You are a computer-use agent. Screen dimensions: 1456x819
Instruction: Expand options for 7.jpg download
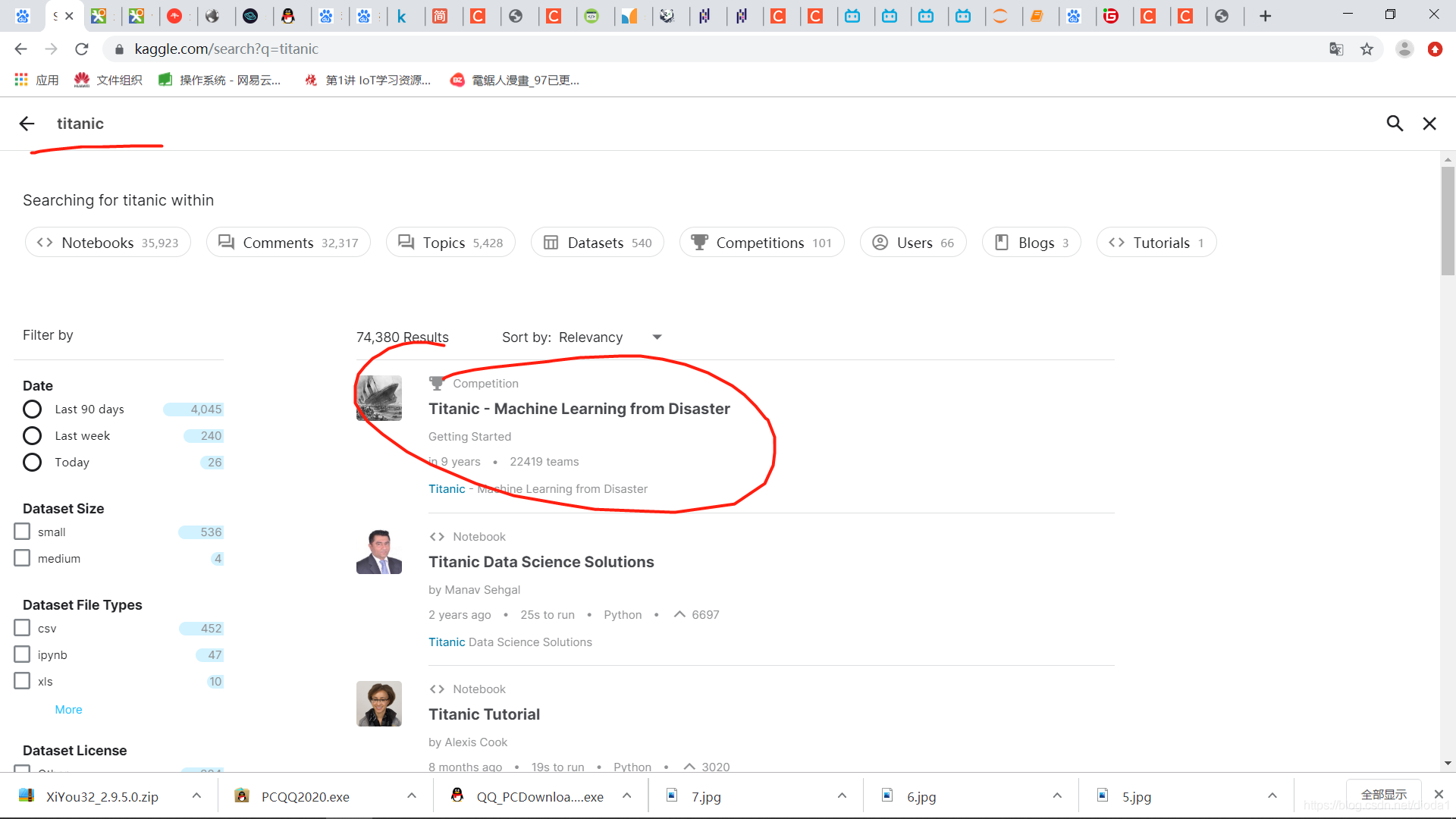[x=842, y=795]
